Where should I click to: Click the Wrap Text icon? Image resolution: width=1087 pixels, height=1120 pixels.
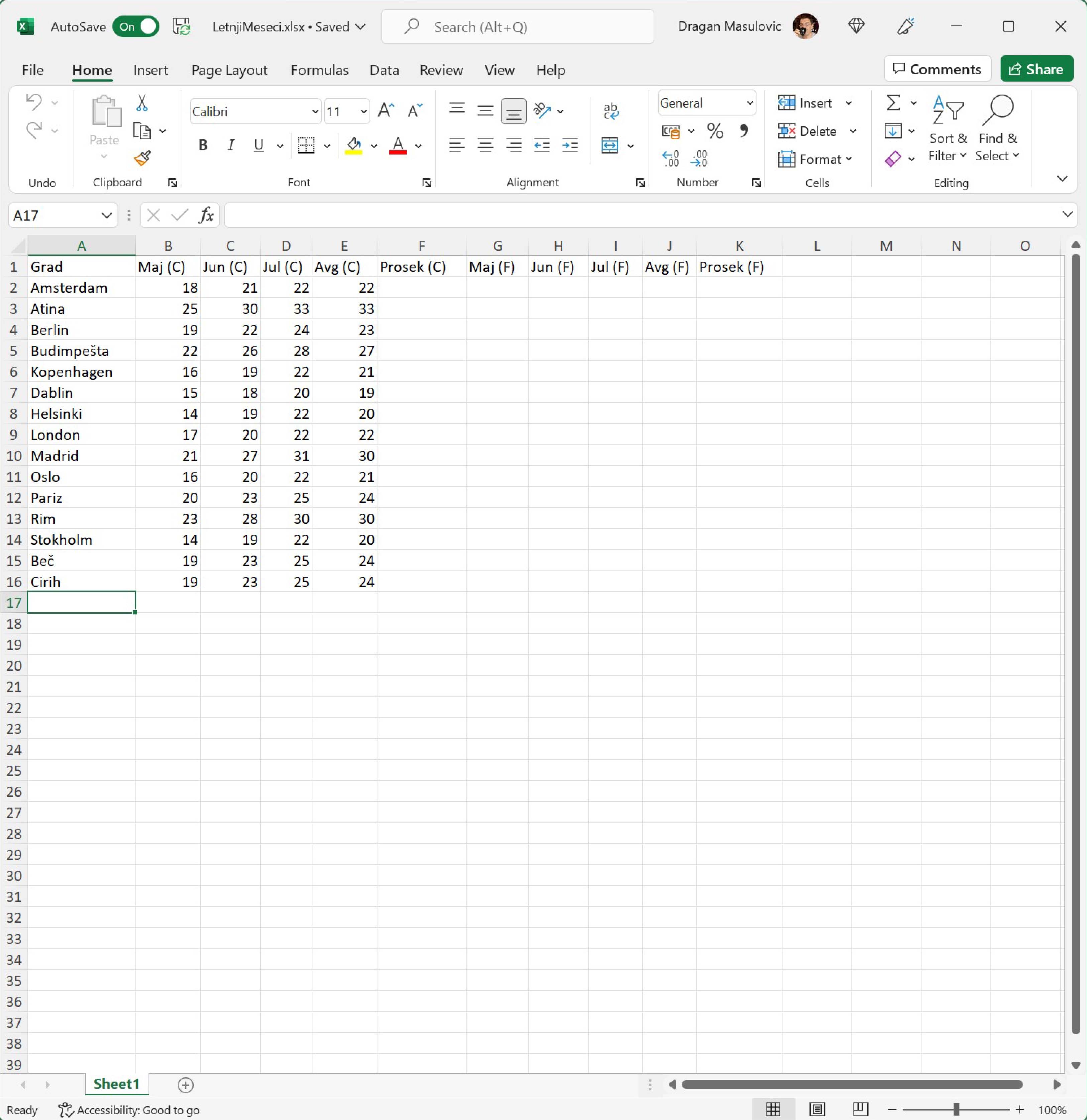pyautogui.click(x=610, y=111)
